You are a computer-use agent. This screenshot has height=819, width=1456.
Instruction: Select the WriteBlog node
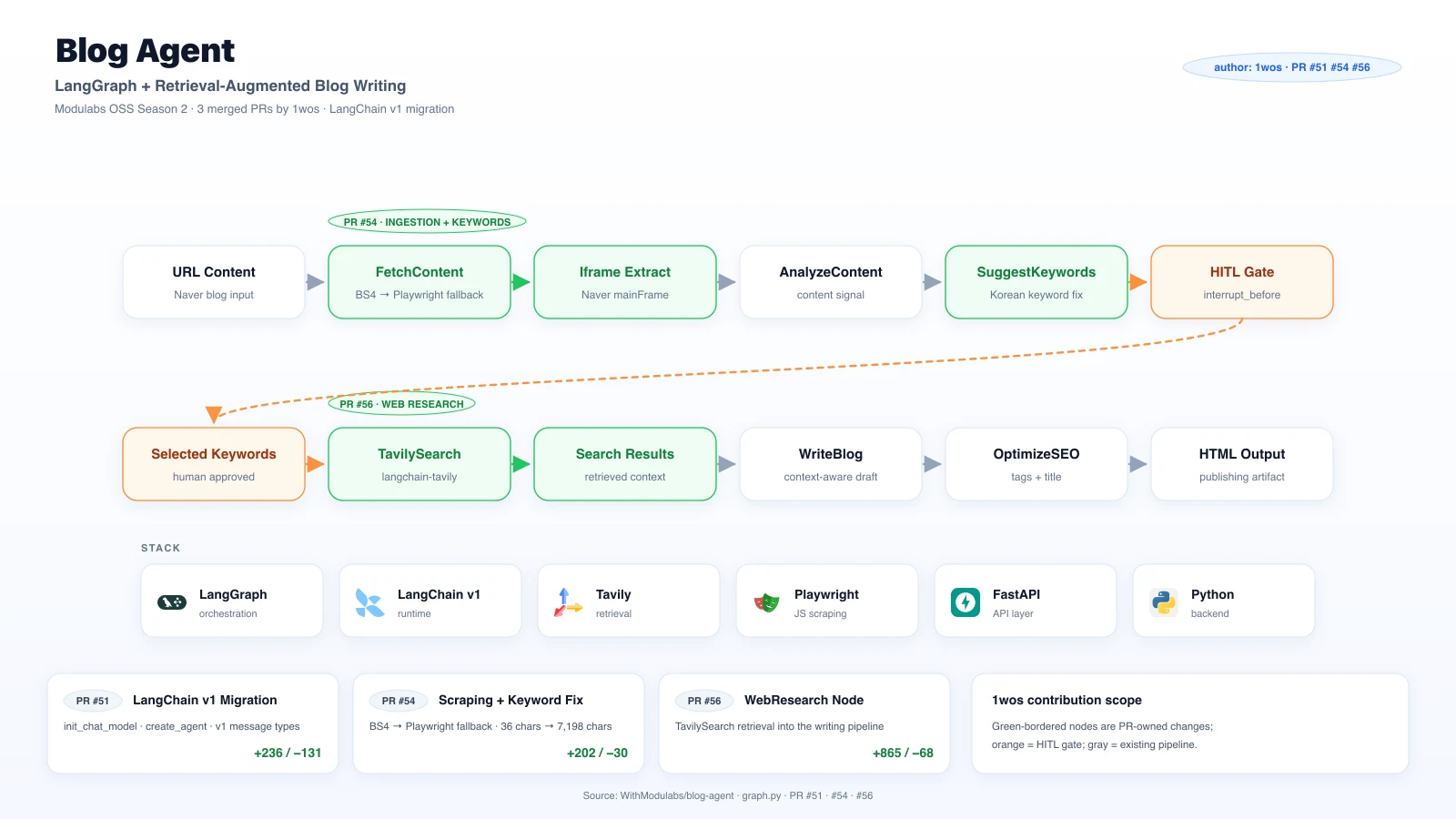831,464
